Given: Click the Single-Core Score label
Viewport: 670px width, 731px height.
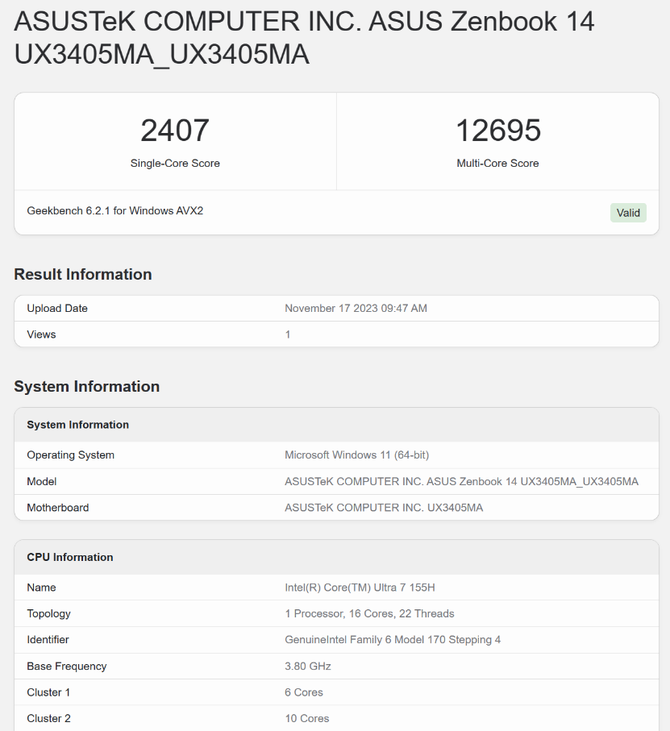Looking at the screenshot, I should 175,163.
